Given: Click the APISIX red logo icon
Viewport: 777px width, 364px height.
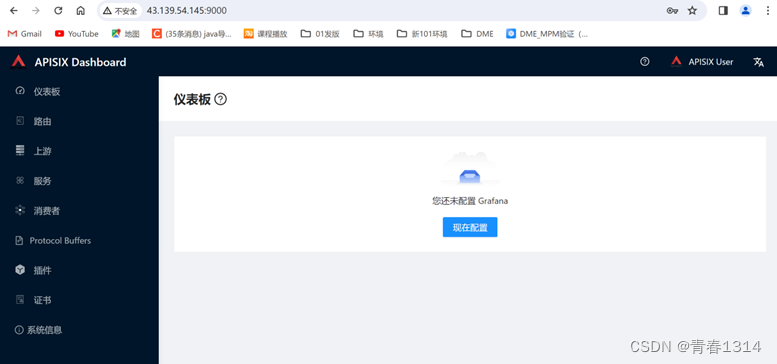Looking at the screenshot, I should pyautogui.click(x=19, y=62).
